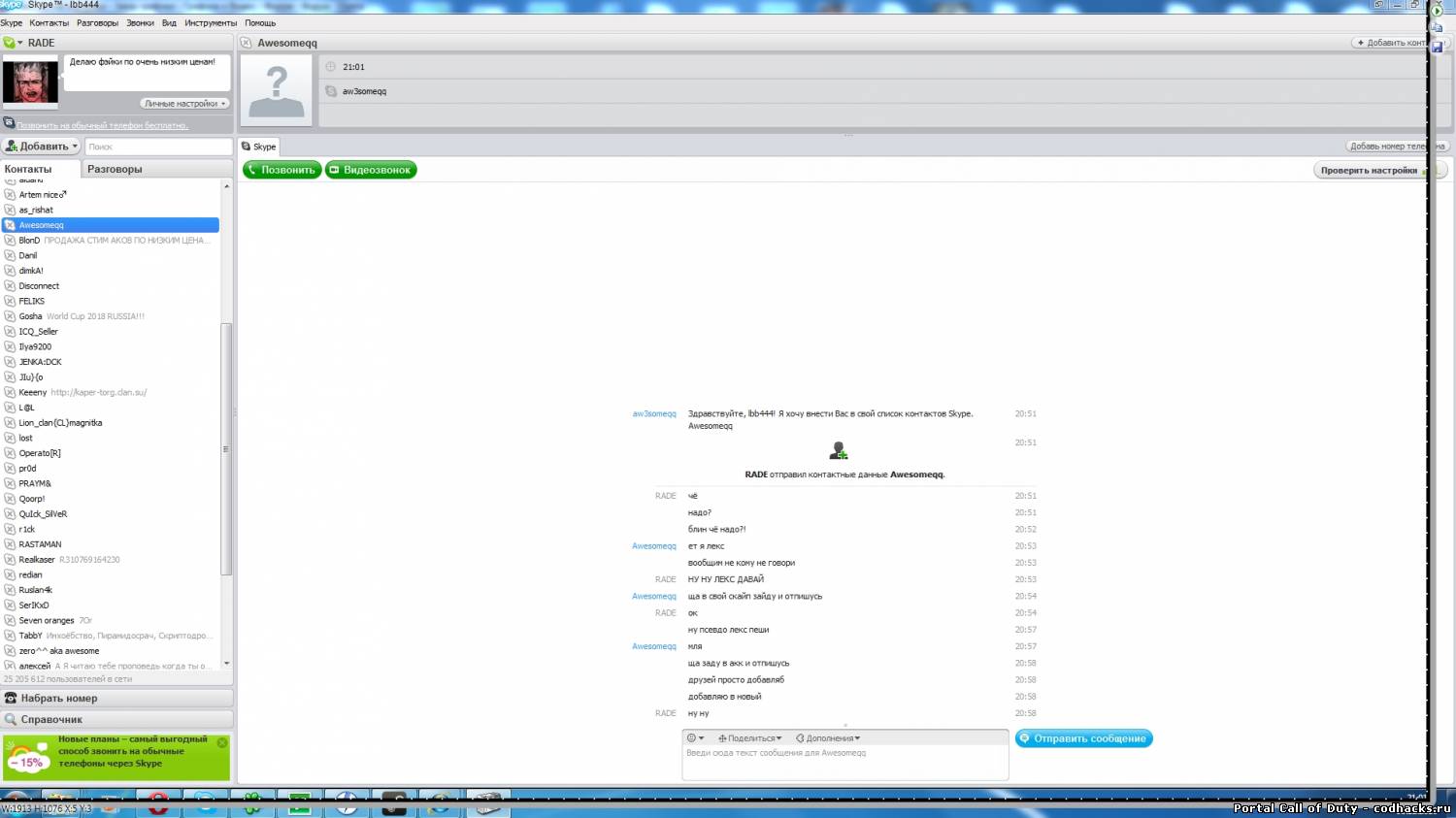1456x818 pixels.
Task: Click Отправить сообщение button
Action: pos(1084,738)
